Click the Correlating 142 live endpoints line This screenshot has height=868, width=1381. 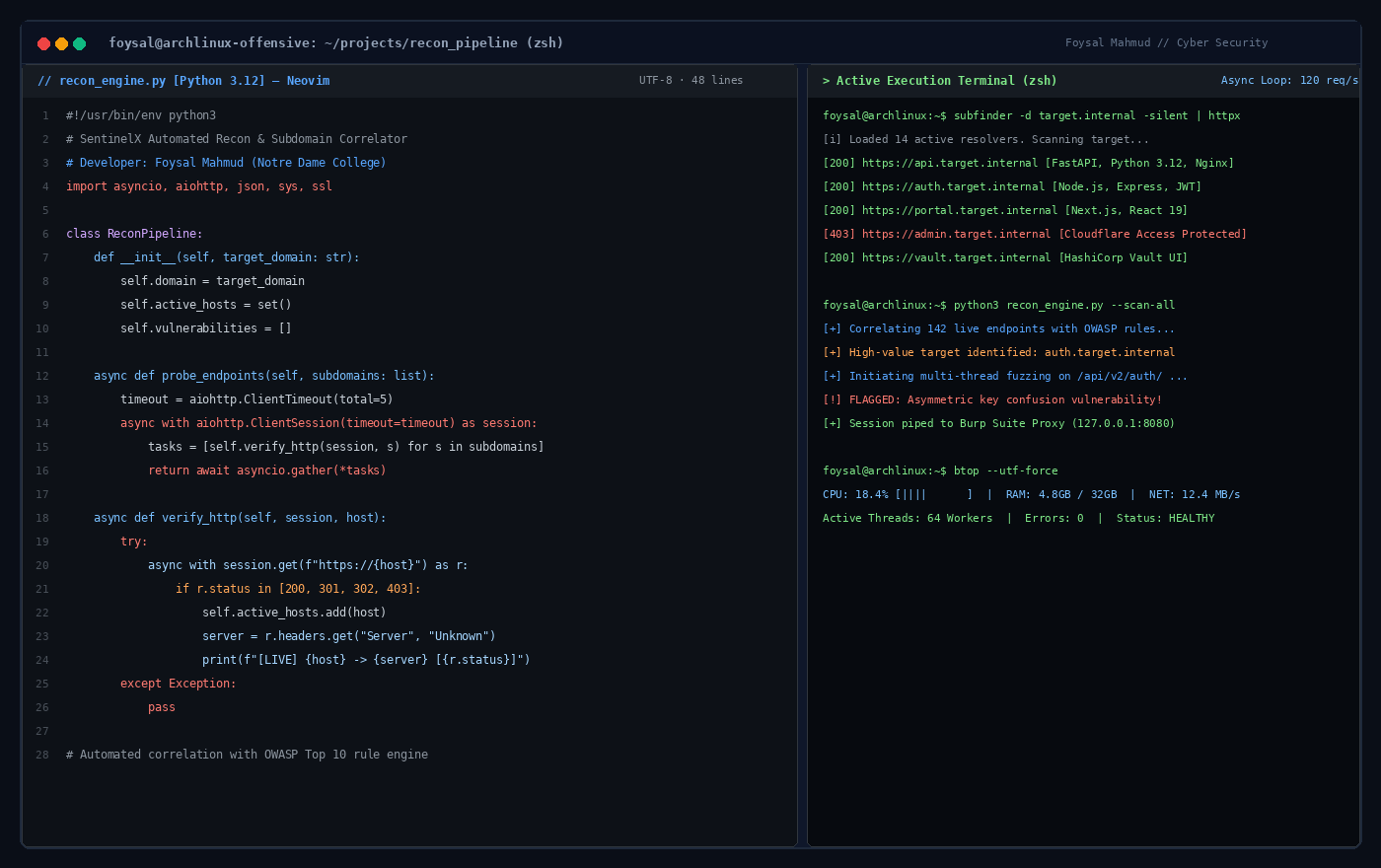coord(999,328)
